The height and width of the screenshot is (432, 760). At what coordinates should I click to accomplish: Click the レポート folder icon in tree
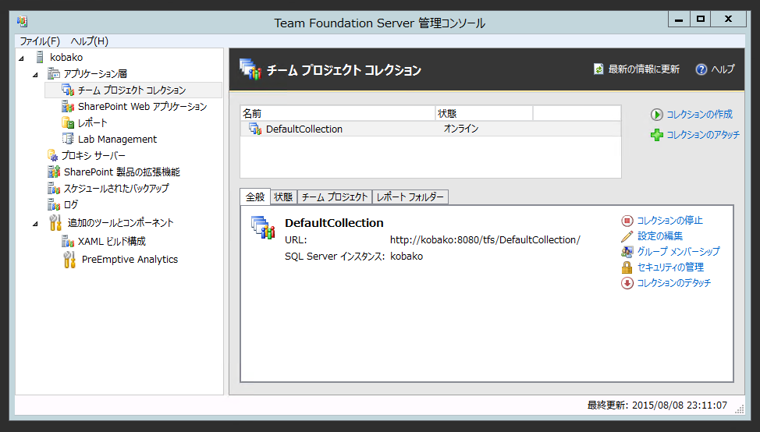pos(68,123)
